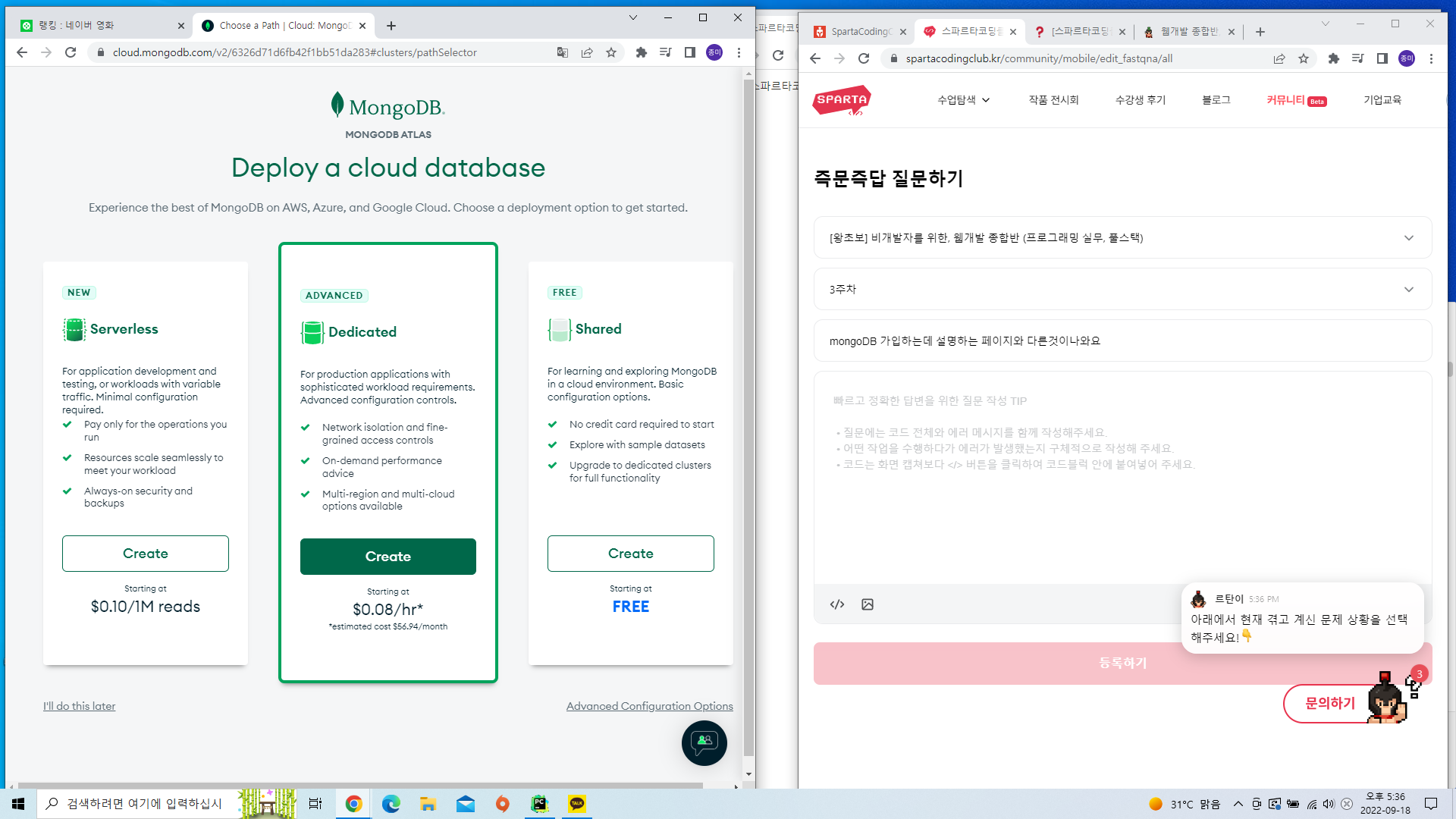Open the MongoDB support chat bubble

coord(704,742)
